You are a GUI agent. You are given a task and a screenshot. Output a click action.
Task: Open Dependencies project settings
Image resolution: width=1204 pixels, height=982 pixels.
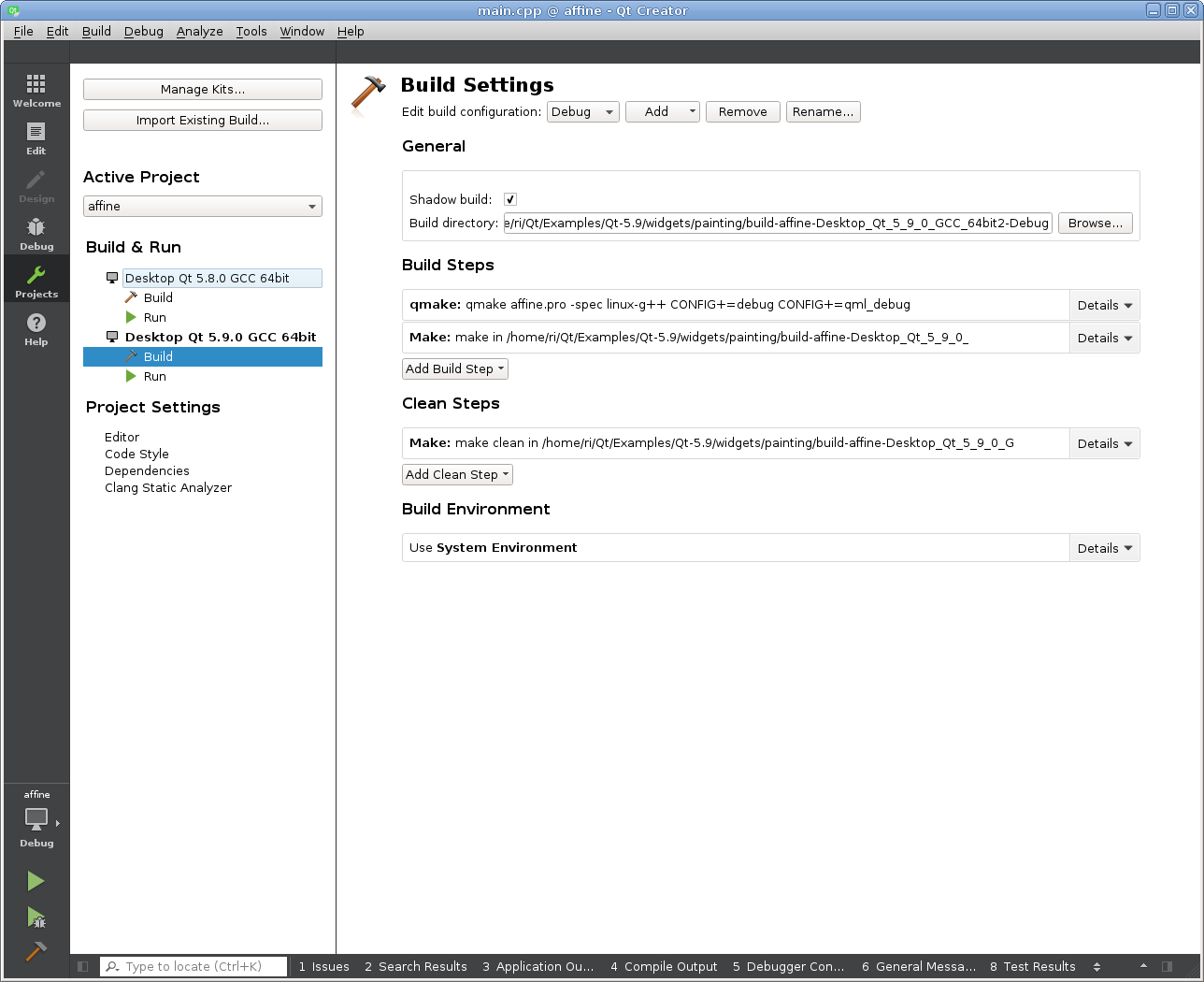[x=148, y=470]
